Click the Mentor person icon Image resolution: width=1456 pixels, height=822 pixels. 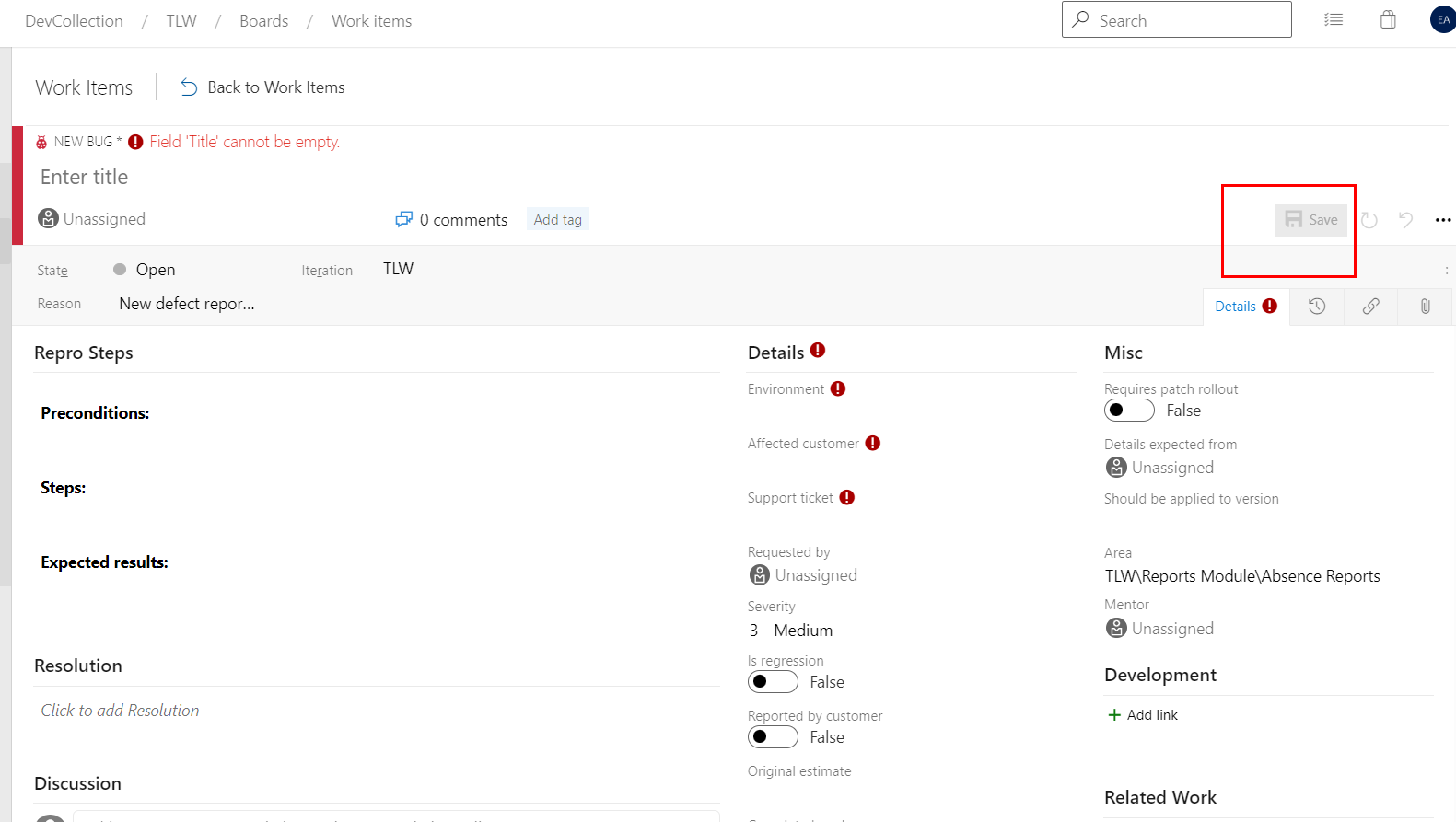click(1116, 628)
